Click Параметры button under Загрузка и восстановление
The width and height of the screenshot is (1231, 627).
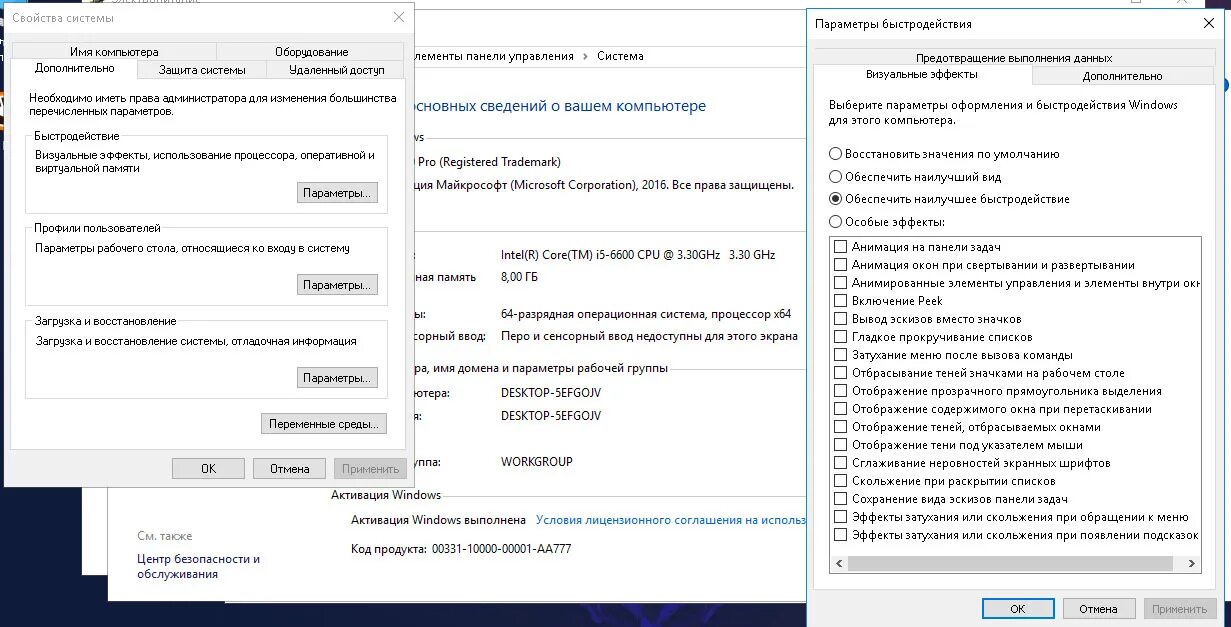(x=338, y=378)
